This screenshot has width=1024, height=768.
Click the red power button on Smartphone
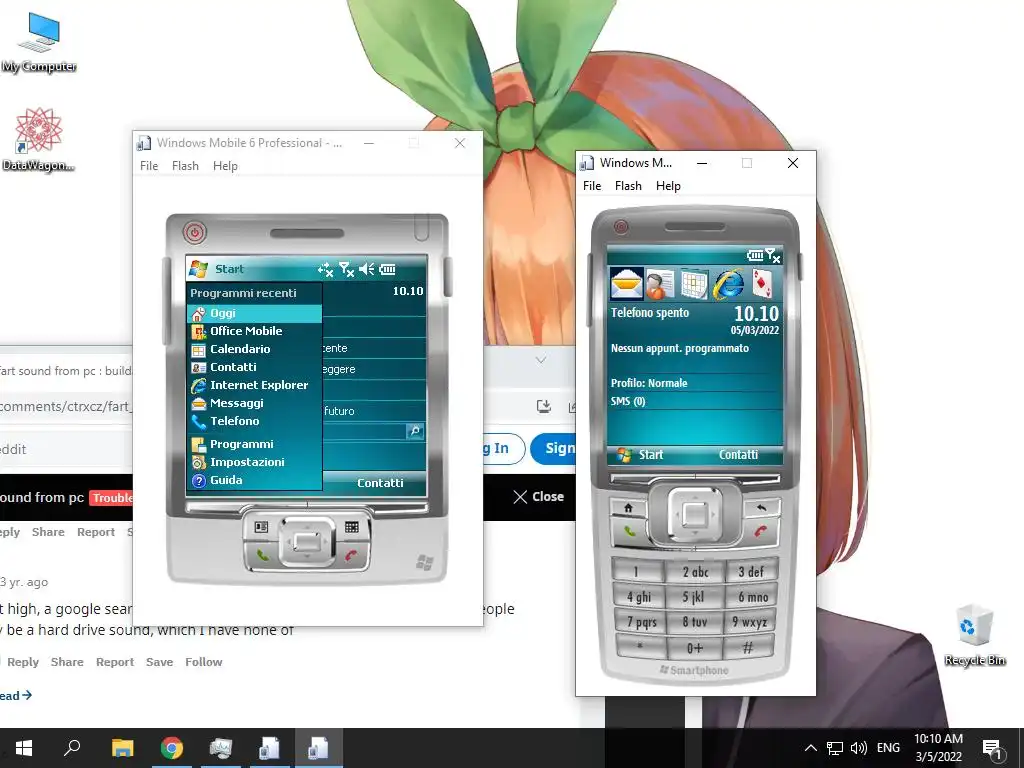(621, 227)
